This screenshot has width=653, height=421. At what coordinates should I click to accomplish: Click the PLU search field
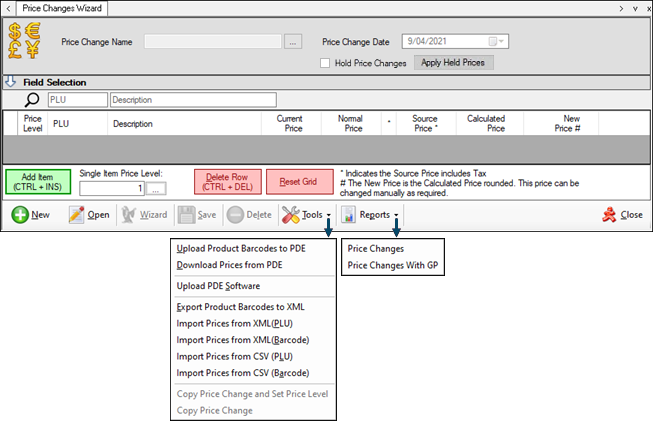click(77, 100)
